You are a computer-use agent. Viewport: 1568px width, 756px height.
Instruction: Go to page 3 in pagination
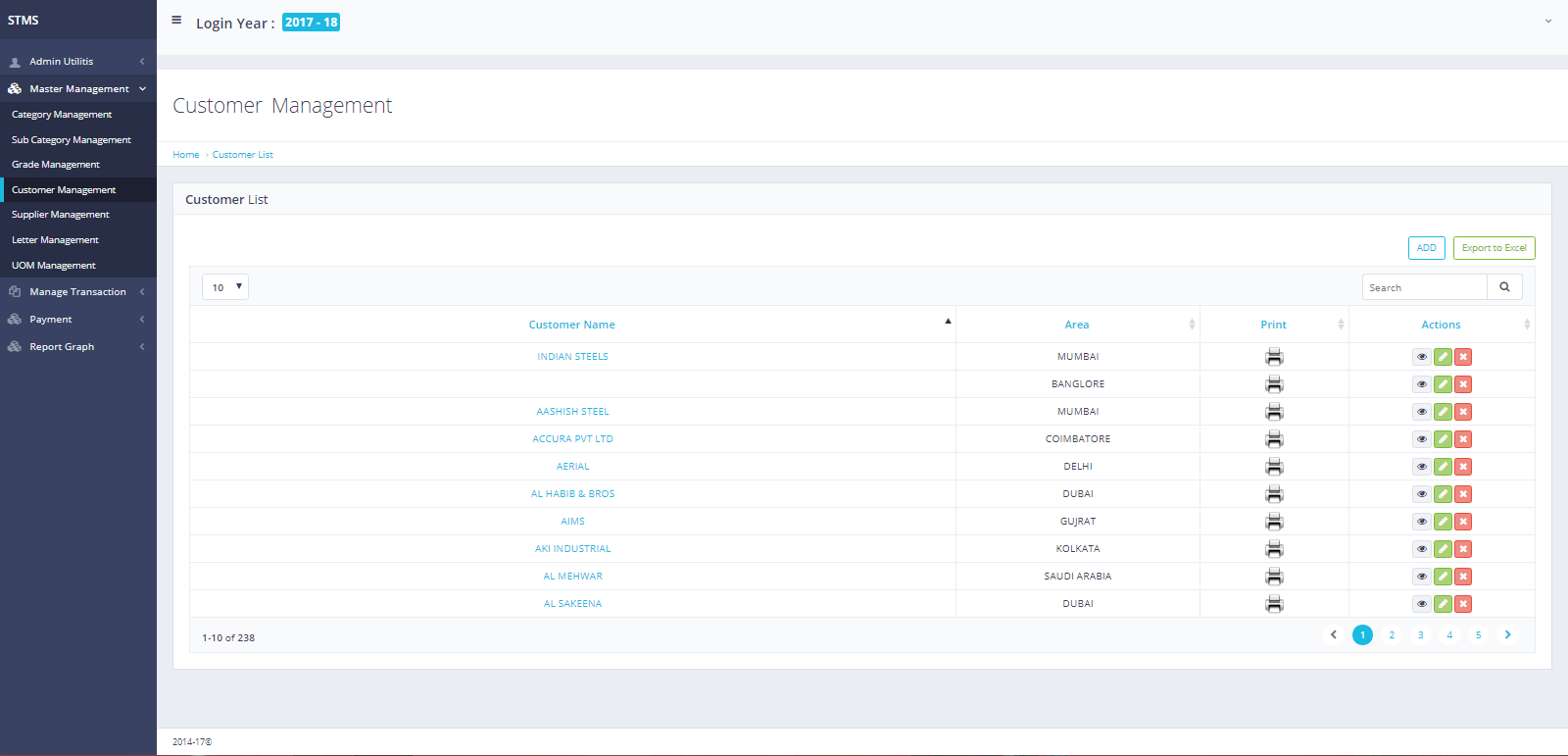pos(1420,635)
